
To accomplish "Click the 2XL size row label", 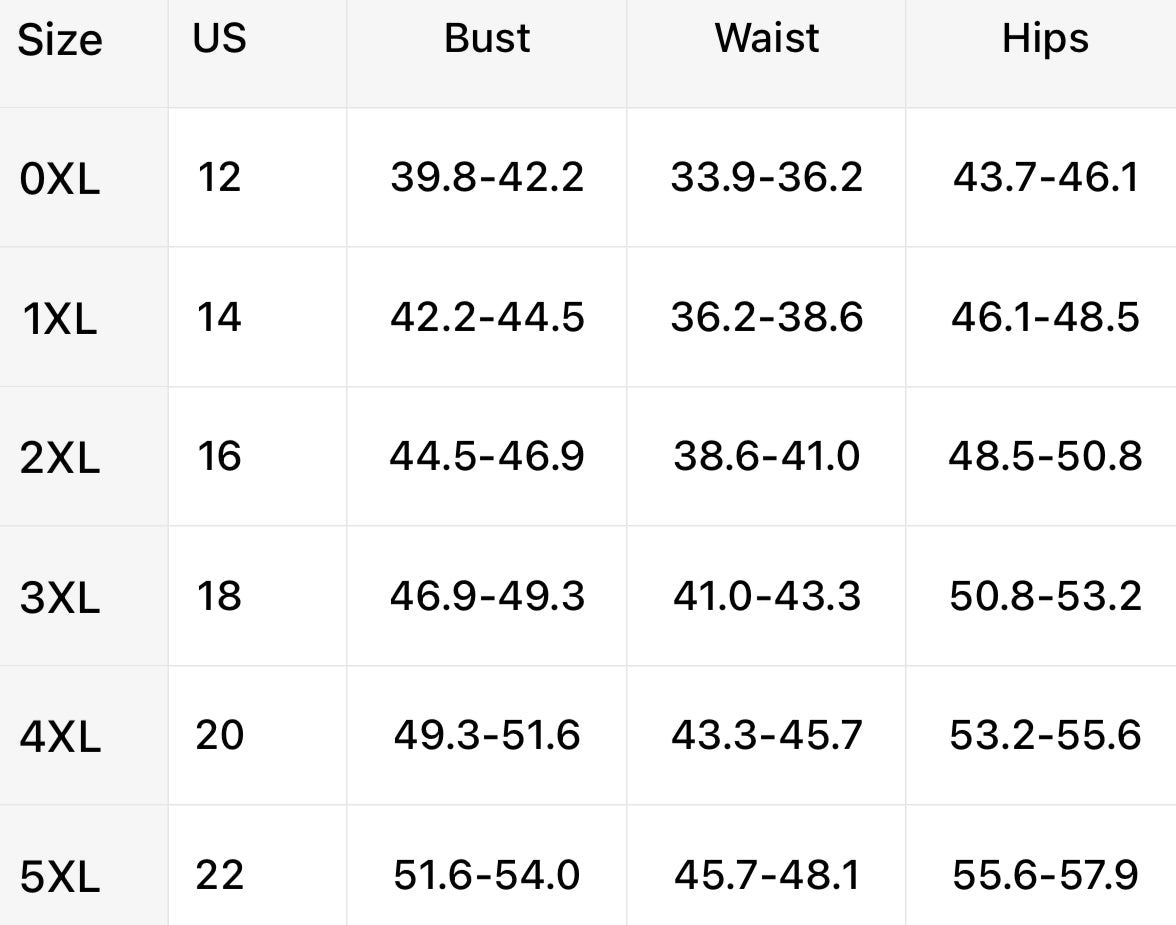I will [60, 458].
